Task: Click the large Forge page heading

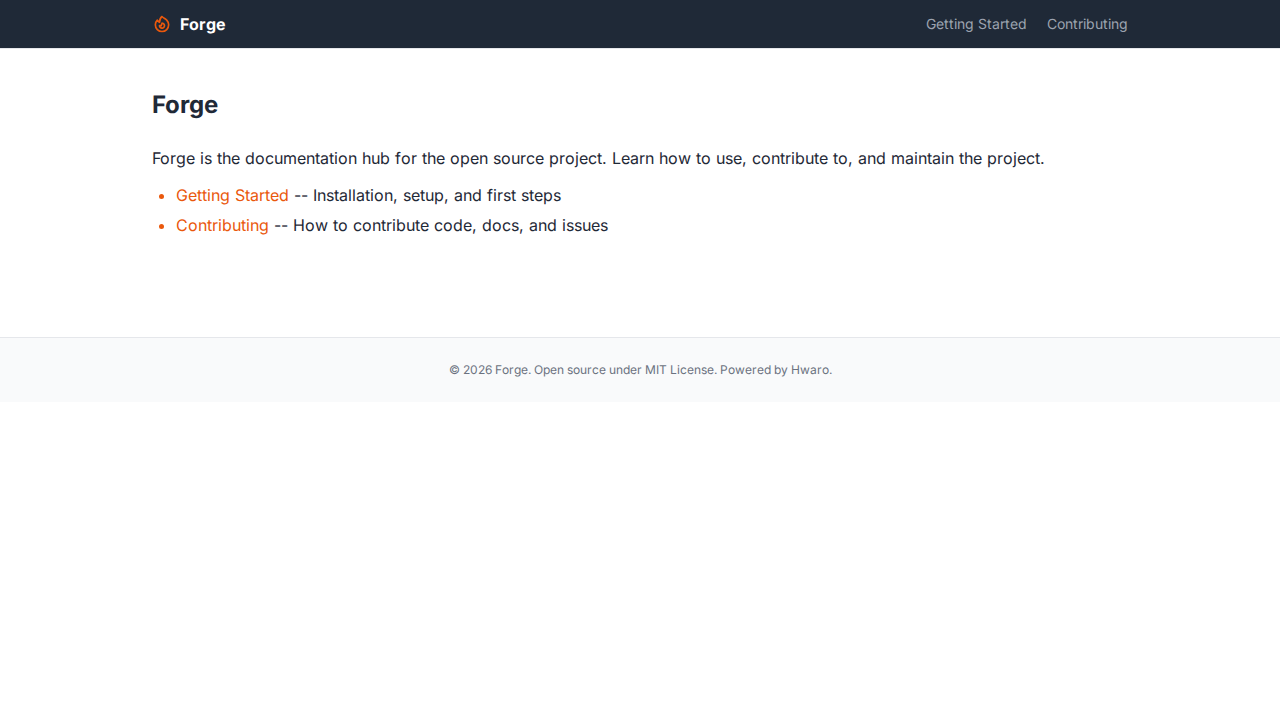Action: [x=185, y=105]
